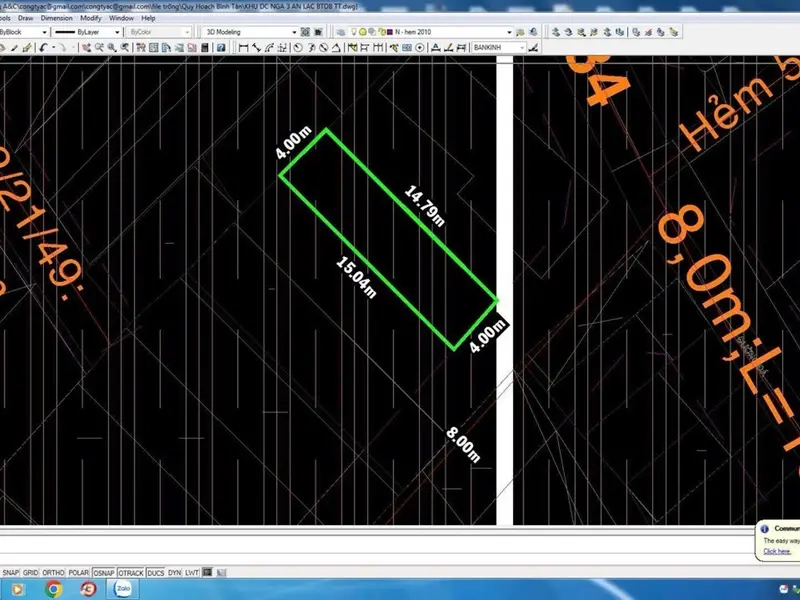
Task: Toggle POLAR tracking in status bar
Action: coord(79,572)
